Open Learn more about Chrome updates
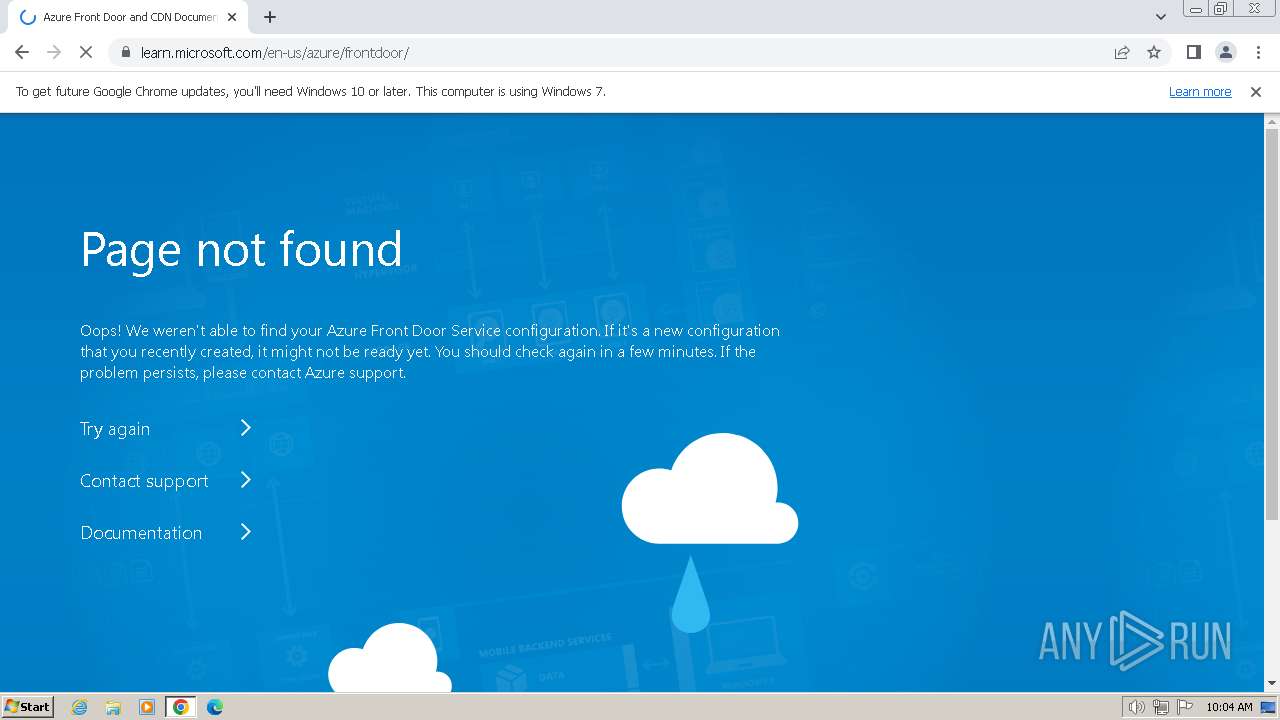 (1200, 91)
